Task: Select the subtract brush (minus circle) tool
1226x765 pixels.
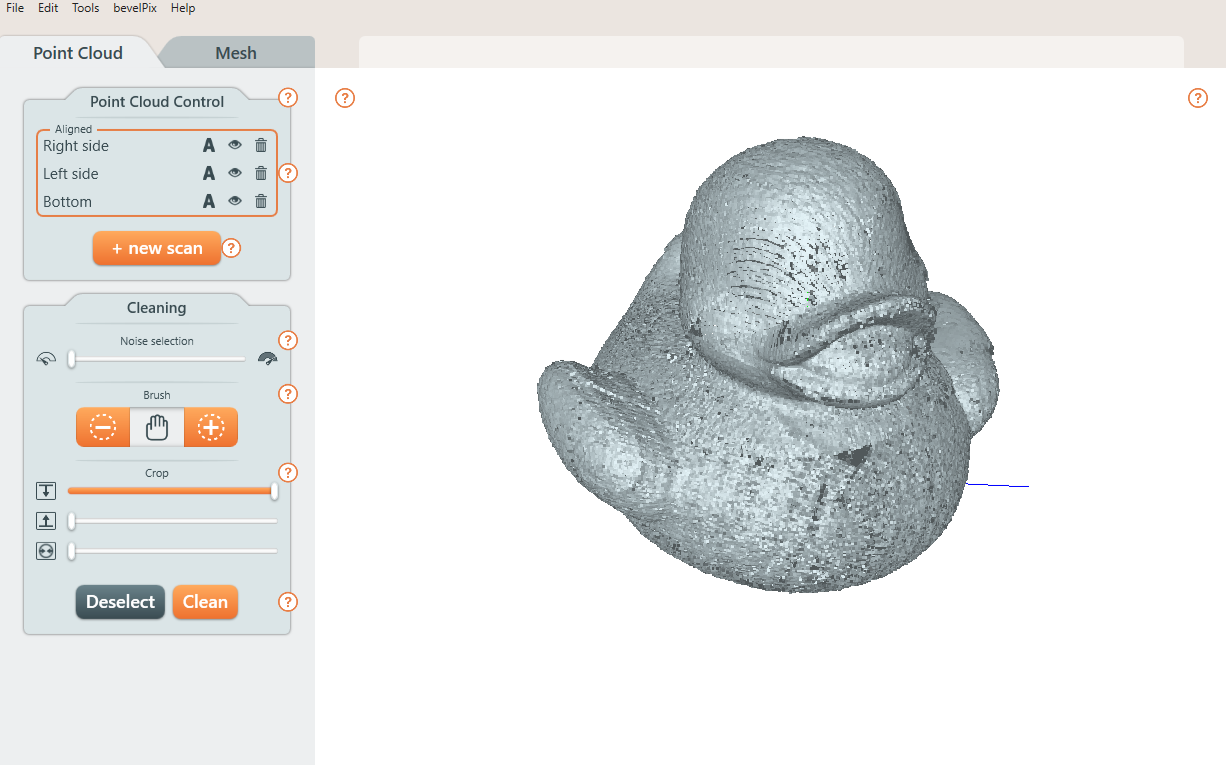Action: point(103,427)
